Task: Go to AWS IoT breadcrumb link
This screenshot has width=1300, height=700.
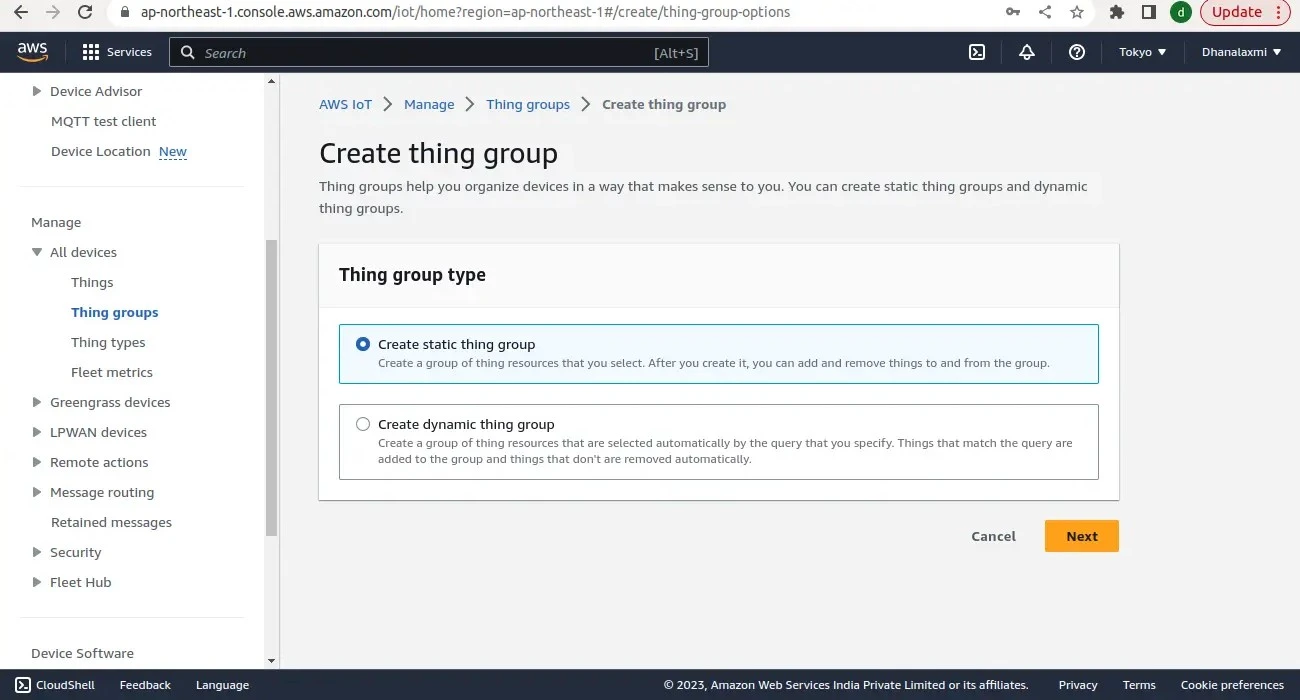Action: coord(345,104)
